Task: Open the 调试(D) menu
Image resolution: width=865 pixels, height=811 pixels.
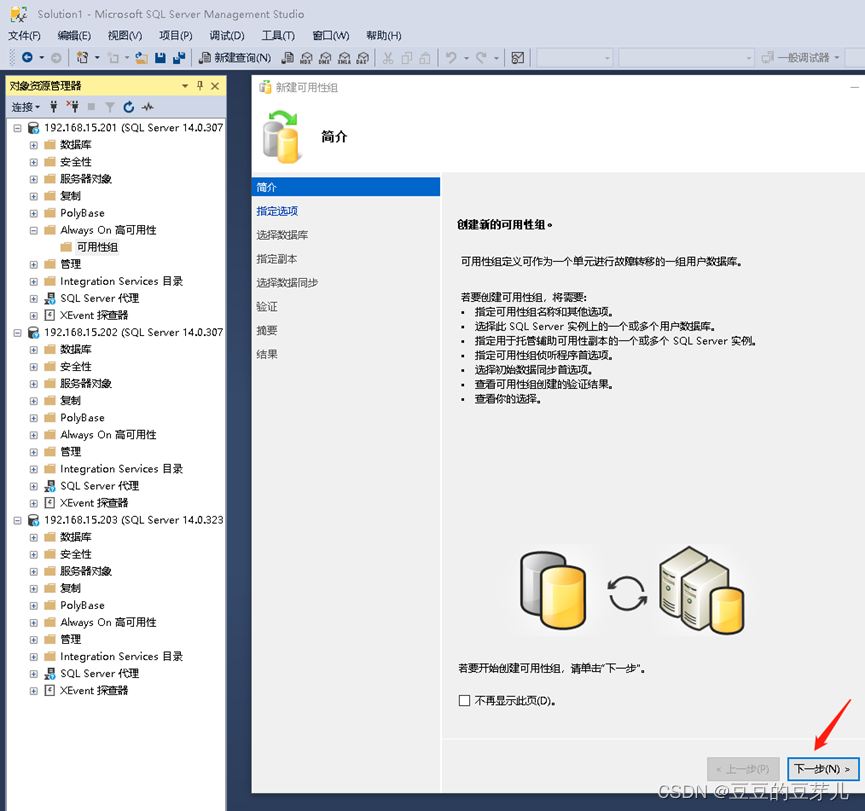Action: click(227, 36)
